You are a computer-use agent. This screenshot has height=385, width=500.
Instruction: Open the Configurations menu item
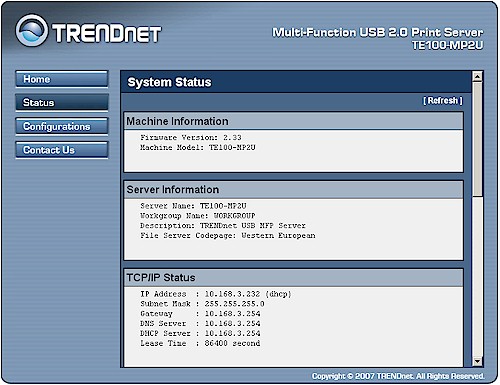point(62,126)
